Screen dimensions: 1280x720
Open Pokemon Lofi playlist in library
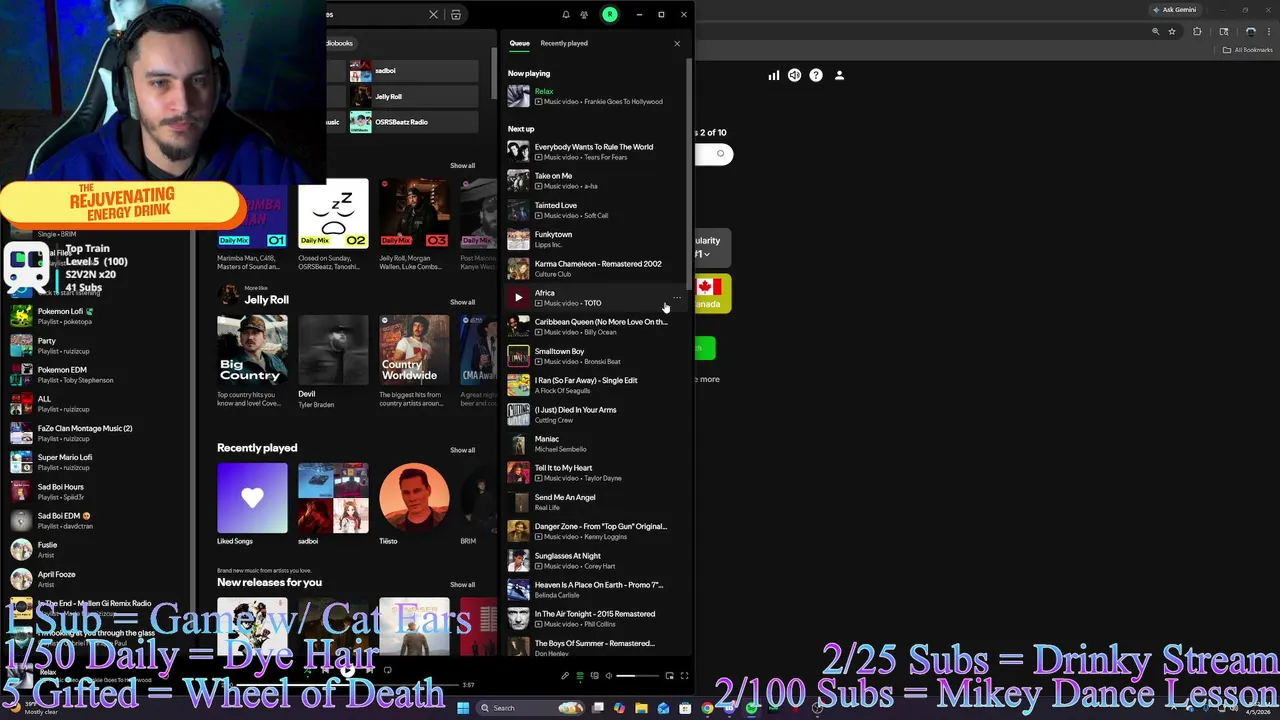point(98,316)
